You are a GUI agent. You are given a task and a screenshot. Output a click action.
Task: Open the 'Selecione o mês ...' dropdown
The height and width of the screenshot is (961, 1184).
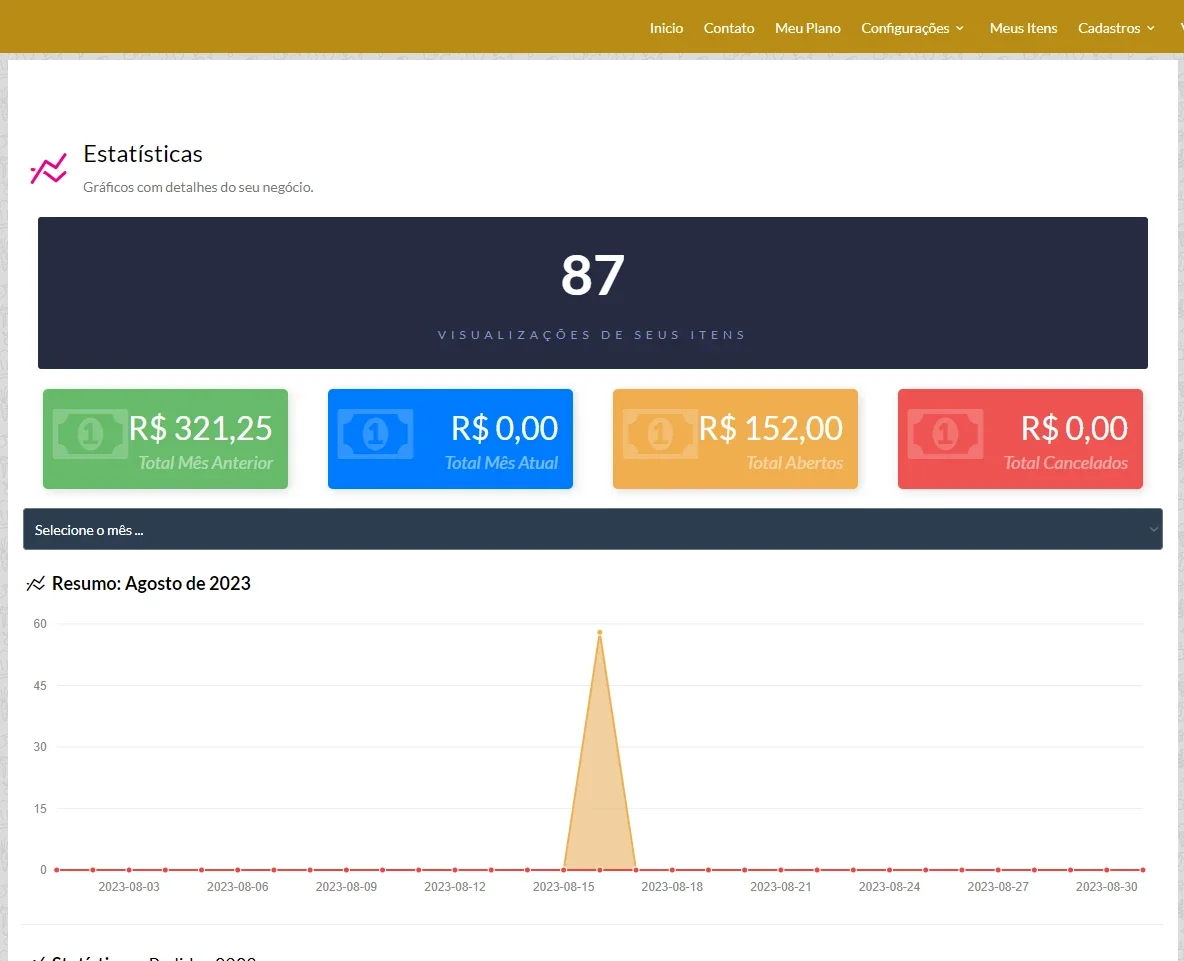click(x=593, y=529)
